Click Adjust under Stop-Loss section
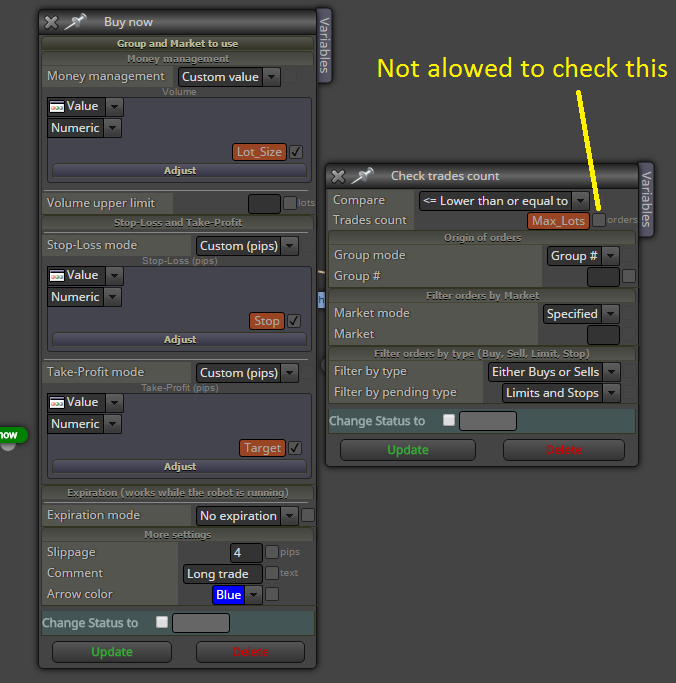676x683 pixels. [x=179, y=340]
